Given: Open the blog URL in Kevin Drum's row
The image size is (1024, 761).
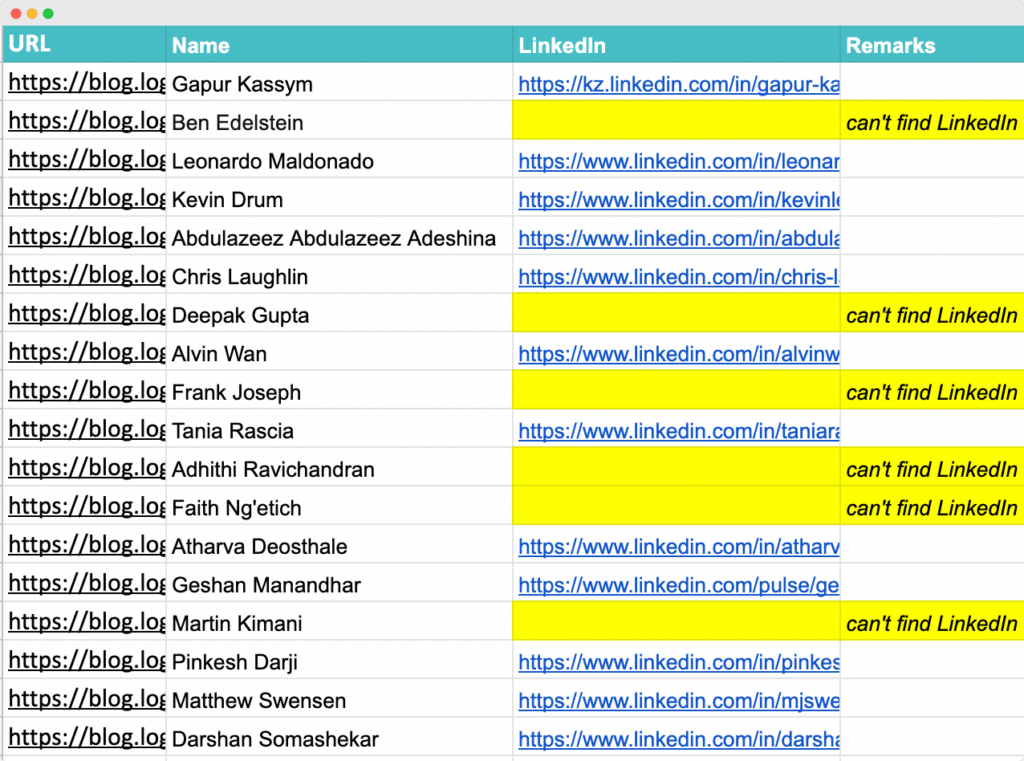Looking at the screenshot, I should pyautogui.click(x=86, y=199).
